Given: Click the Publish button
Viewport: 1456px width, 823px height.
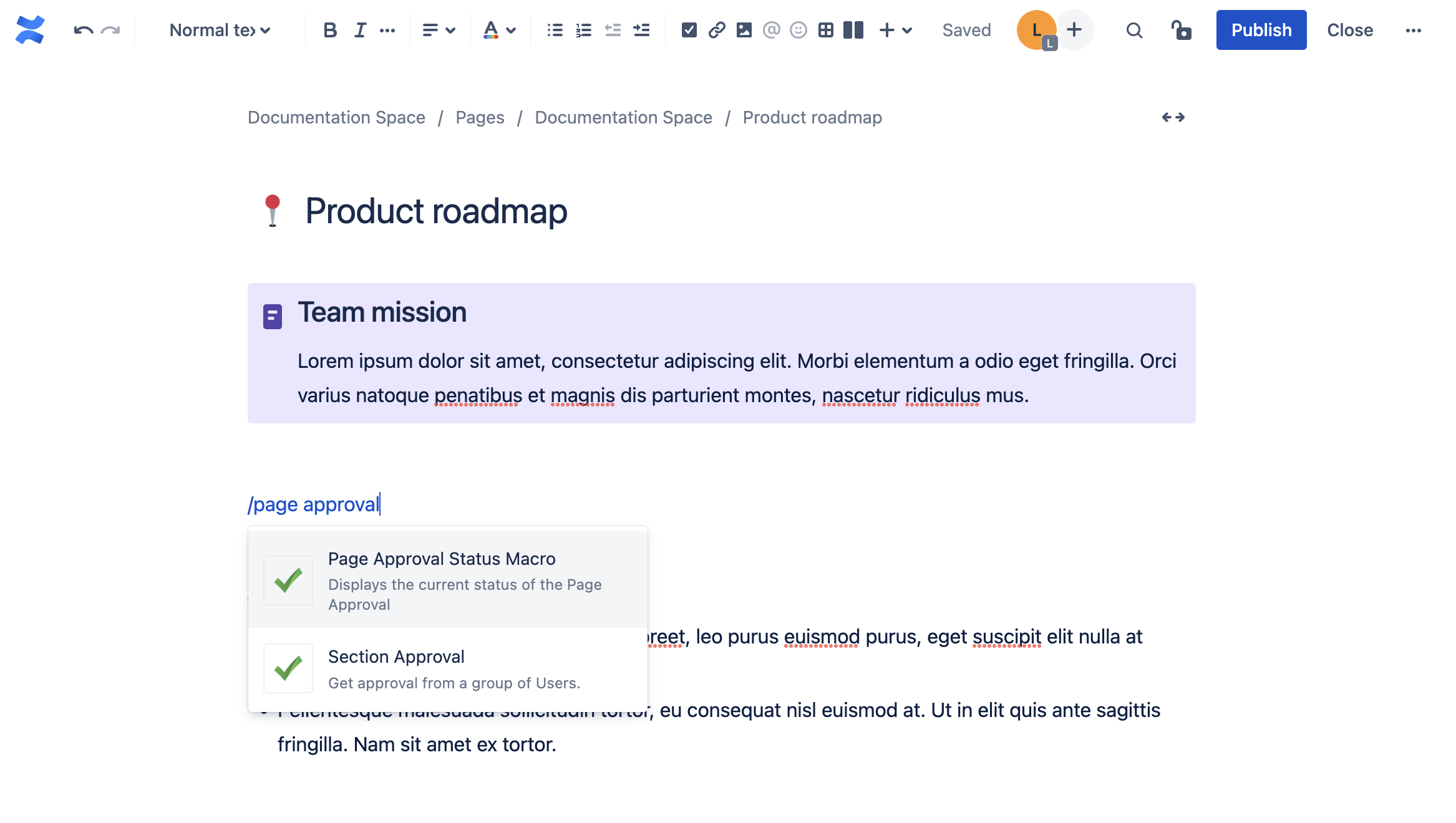Looking at the screenshot, I should click(x=1261, y=30).
